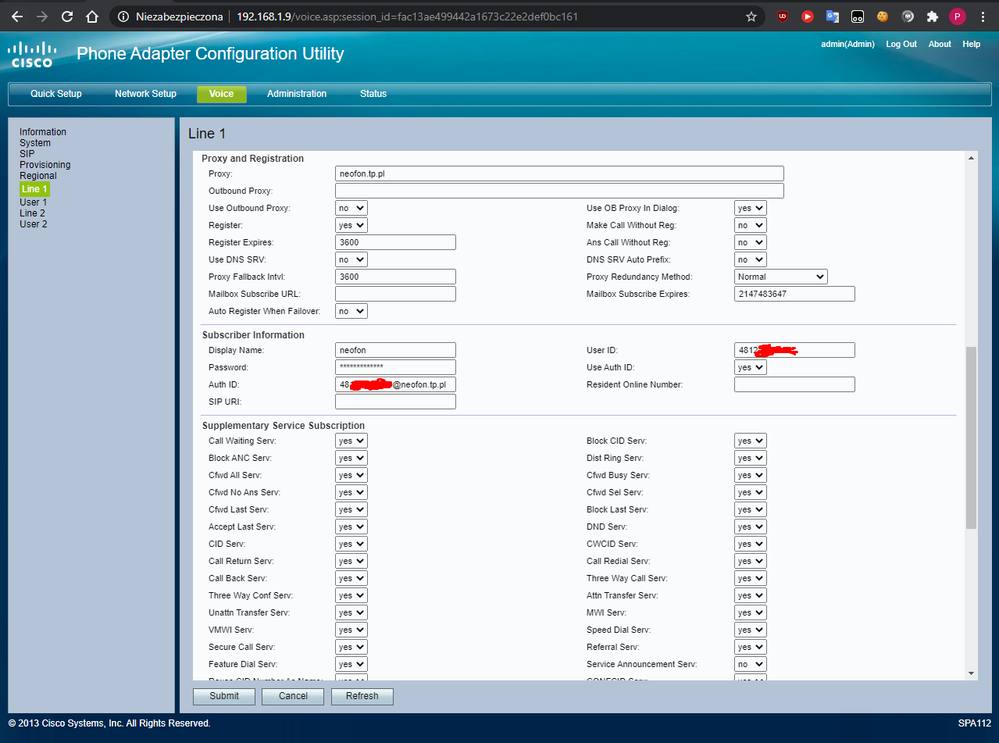Click the cookie extension icon
Screen dimensions: 999x743
coord(882,17)
